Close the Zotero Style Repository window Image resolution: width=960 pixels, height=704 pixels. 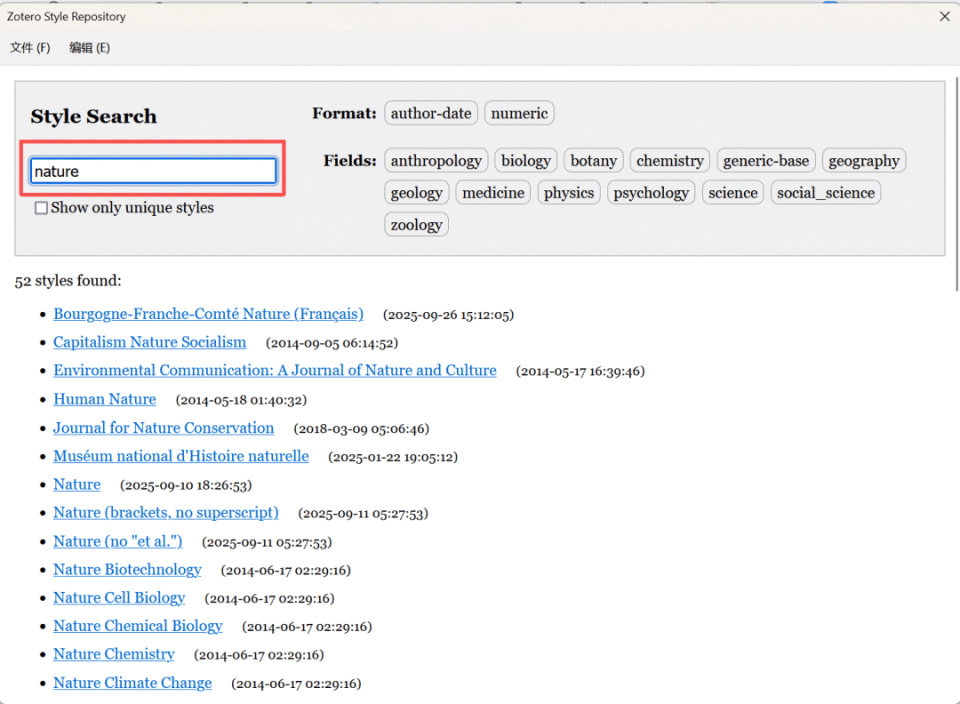[x=944, y=17]
